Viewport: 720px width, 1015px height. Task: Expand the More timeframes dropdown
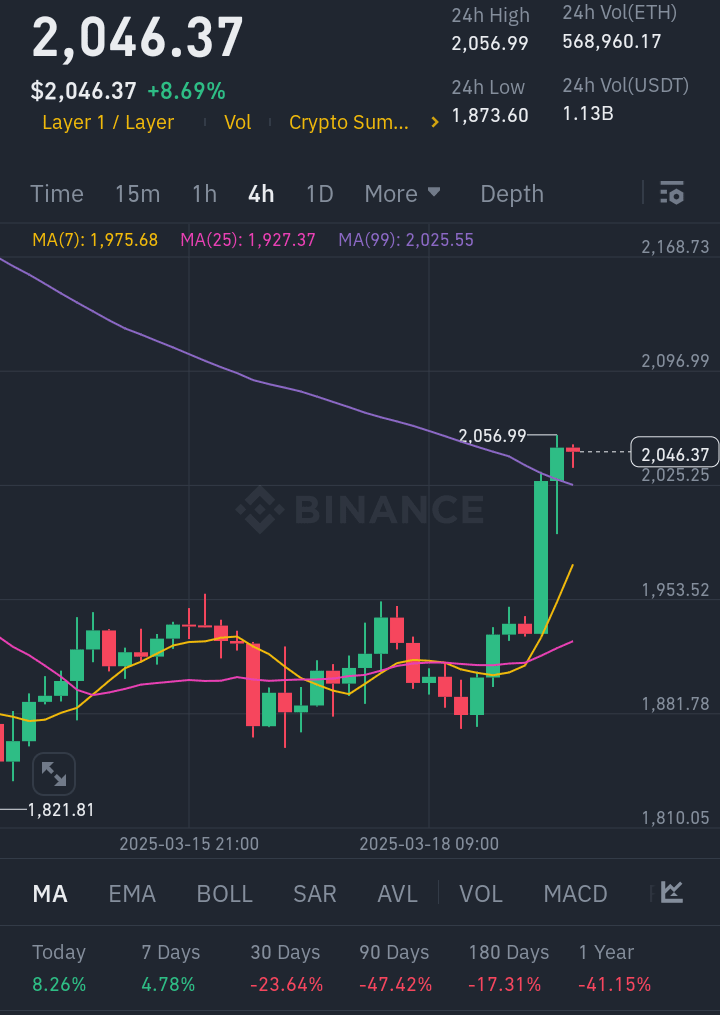[x=402, y=193]
